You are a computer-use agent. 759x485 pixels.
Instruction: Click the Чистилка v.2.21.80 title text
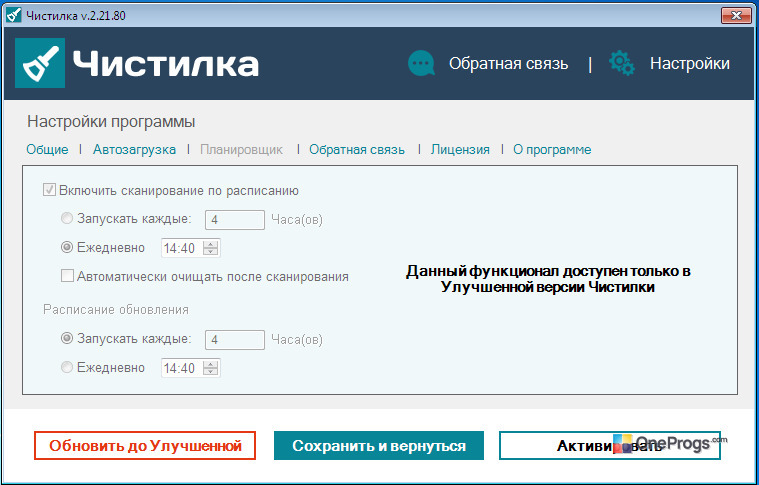(76, 15)
